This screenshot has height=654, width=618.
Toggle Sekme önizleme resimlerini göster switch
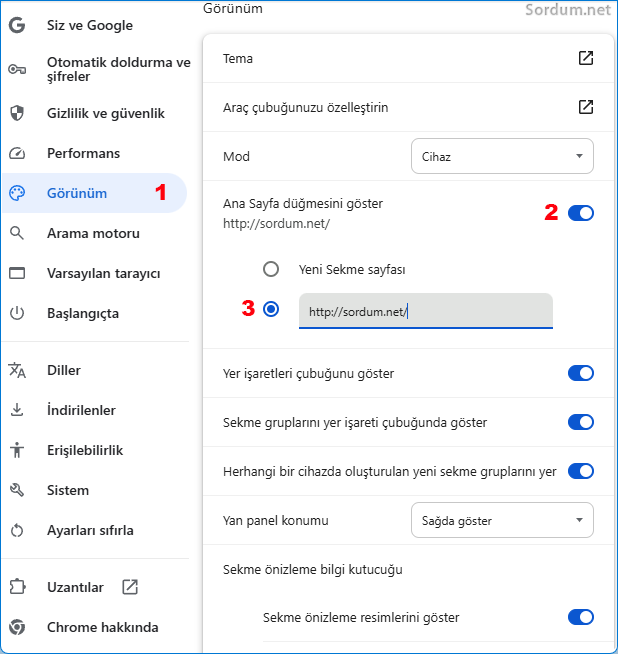pyautogui.click(x=580, y=617)
